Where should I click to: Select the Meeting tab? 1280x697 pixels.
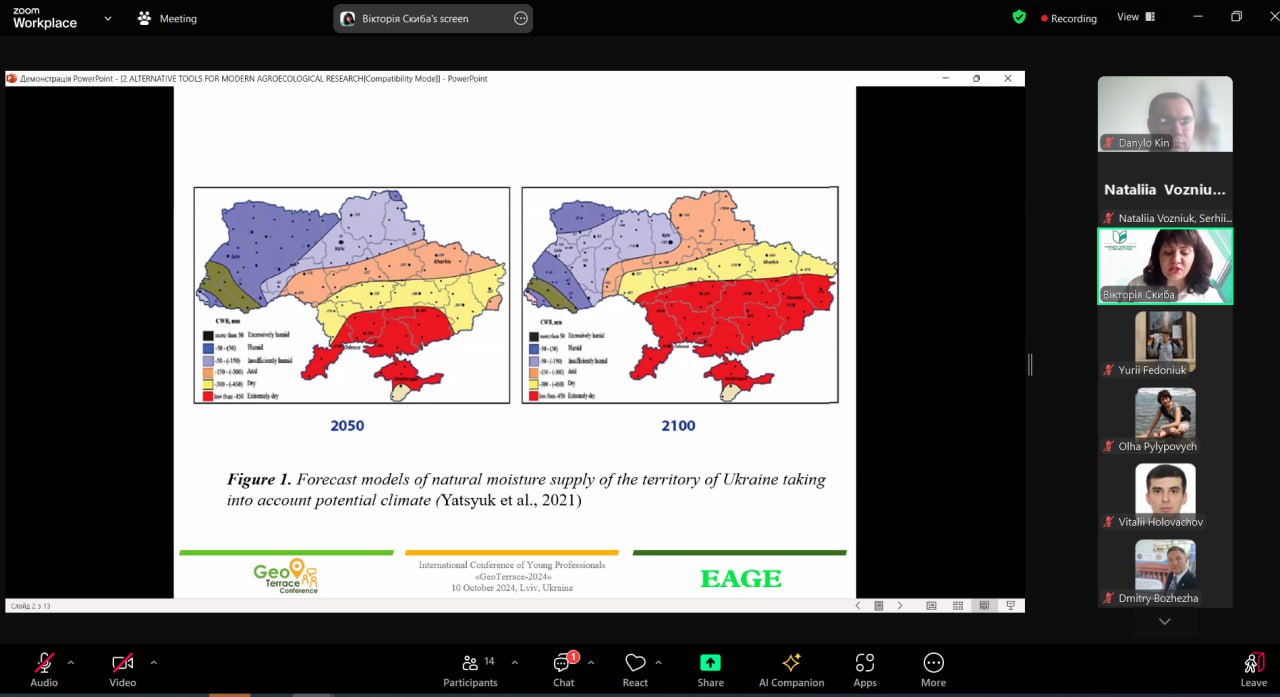coord(167,18)
